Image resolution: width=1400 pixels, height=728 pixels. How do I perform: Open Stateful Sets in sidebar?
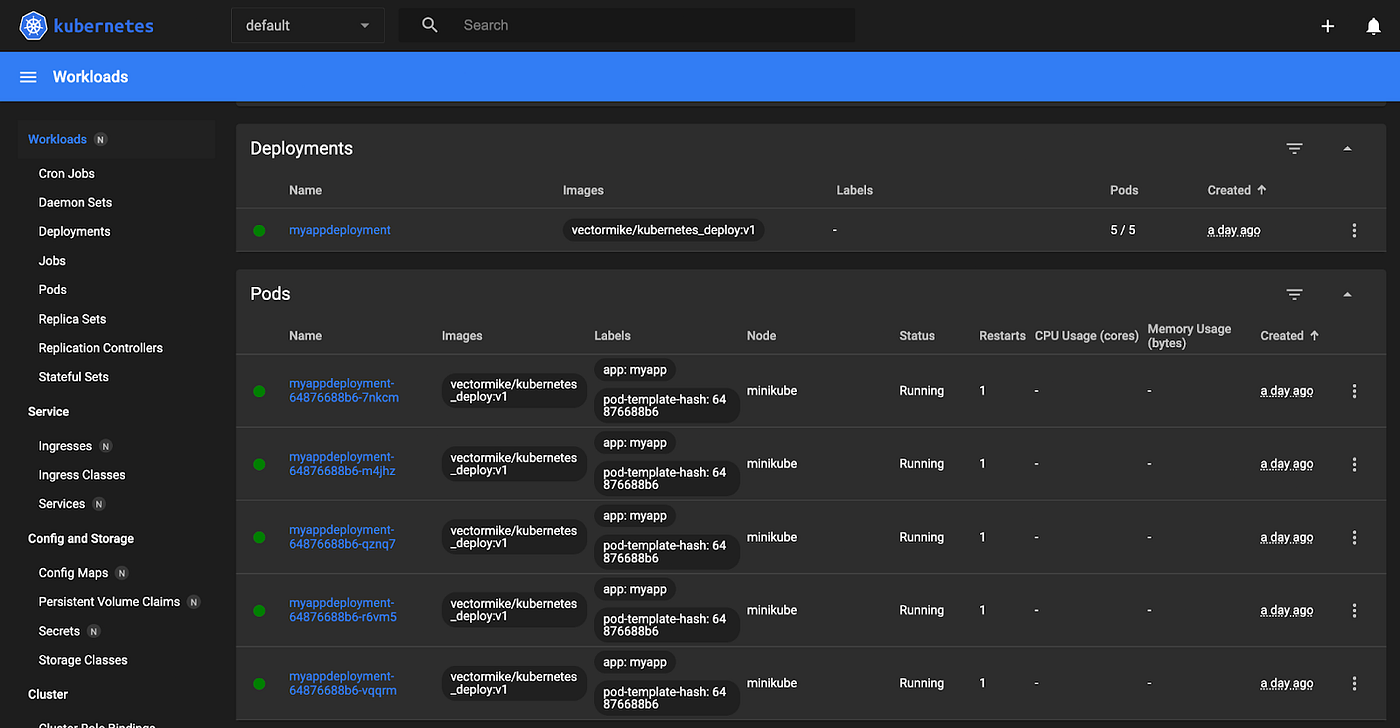tap(74, 377)
